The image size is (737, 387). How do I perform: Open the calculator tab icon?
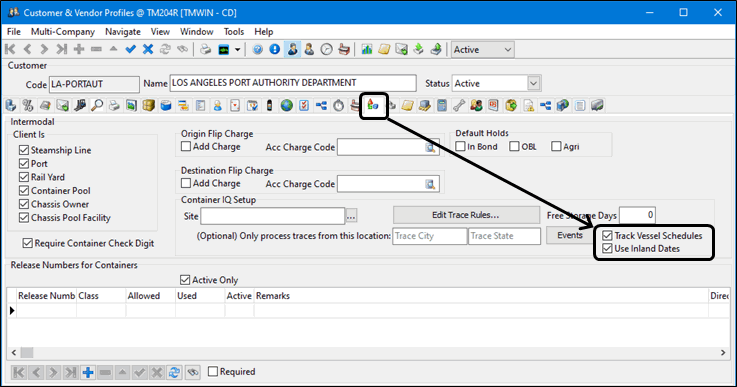tap(442, 105)
